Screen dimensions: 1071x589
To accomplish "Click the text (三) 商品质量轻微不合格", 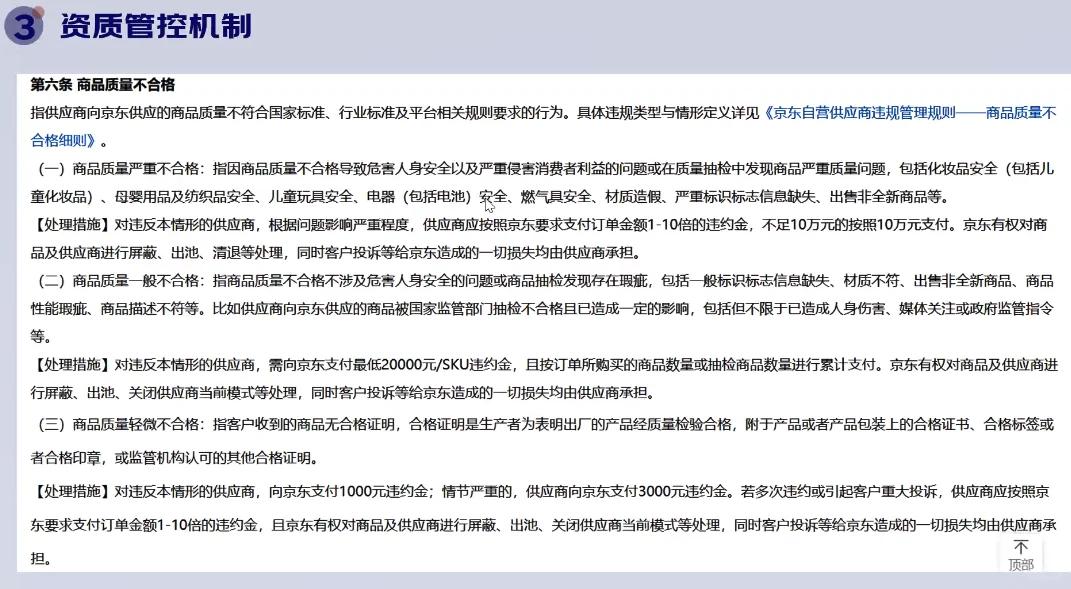I will tap(117, 424).
